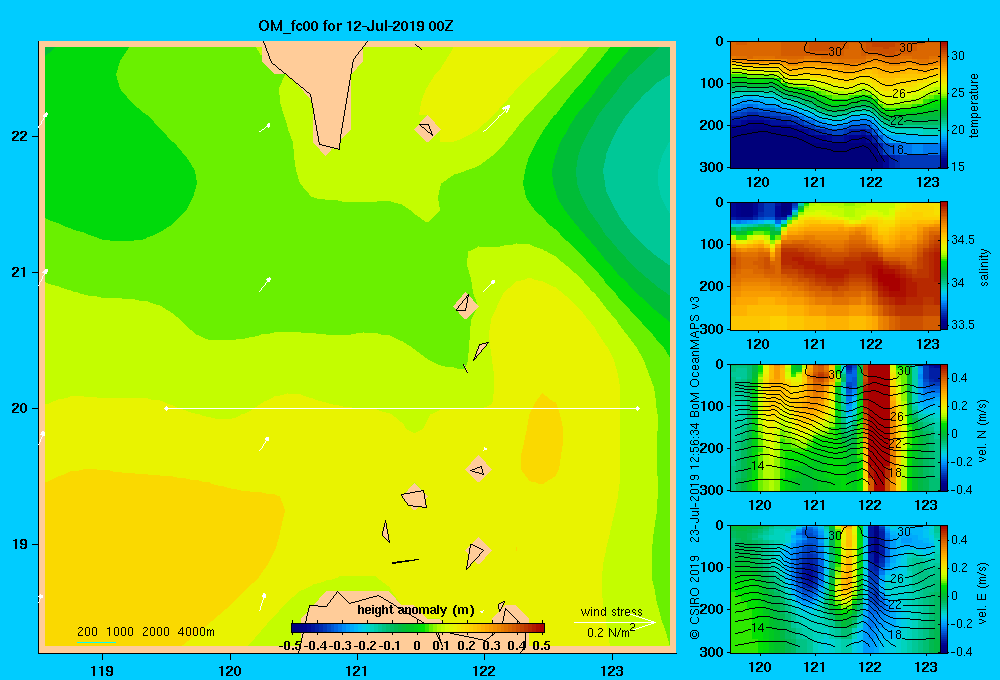Click the '200' depth contour legend label
The width and height of the screenshot is (1000, 680).
(87, 632)
